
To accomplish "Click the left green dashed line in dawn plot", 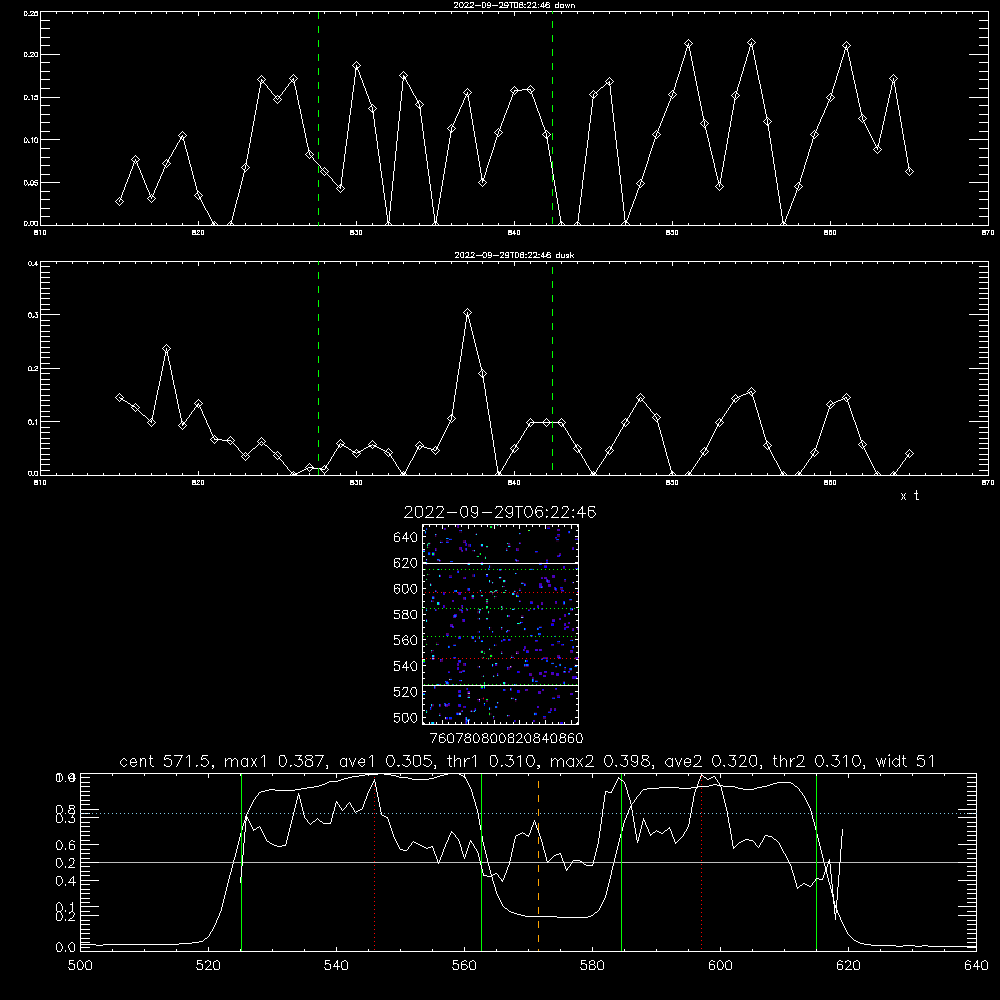I will 318,118.
